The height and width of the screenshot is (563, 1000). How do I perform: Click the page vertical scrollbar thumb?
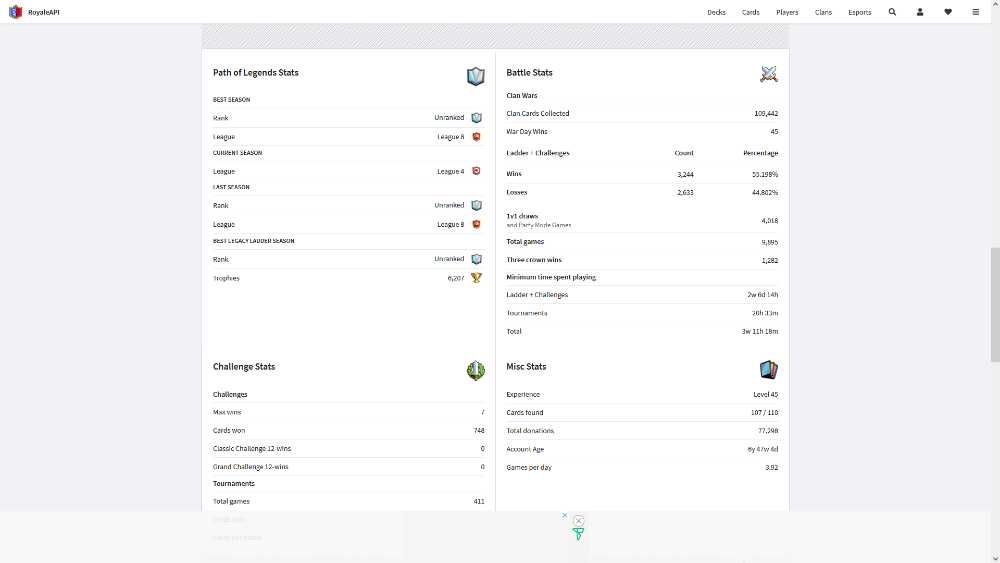click(x=995, y=305)
